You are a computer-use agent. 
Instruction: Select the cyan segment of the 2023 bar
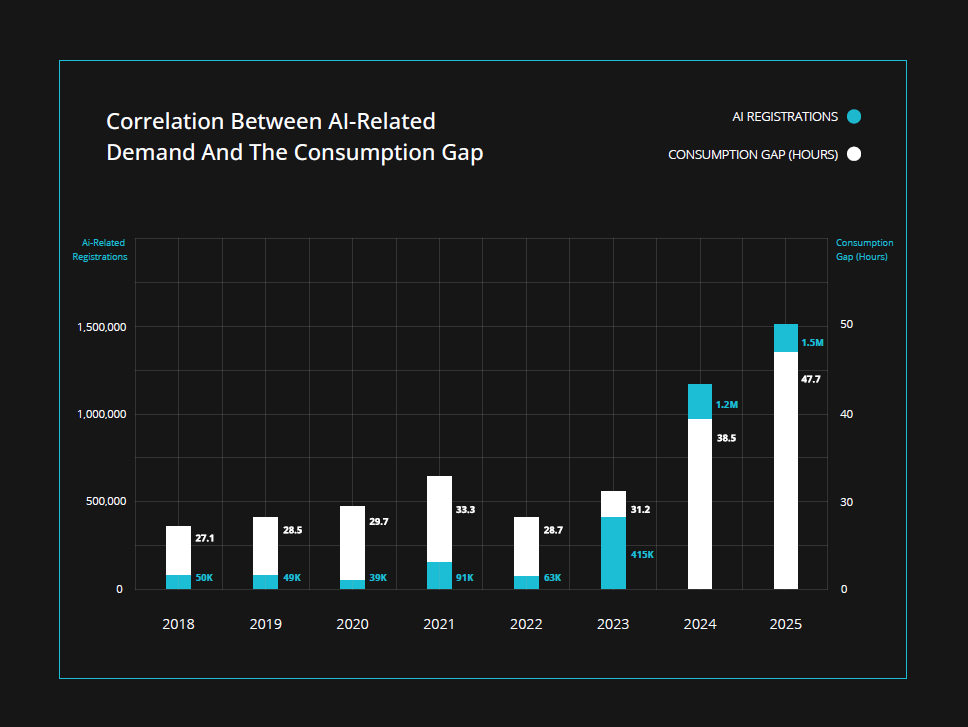click(x=613, y=553)
